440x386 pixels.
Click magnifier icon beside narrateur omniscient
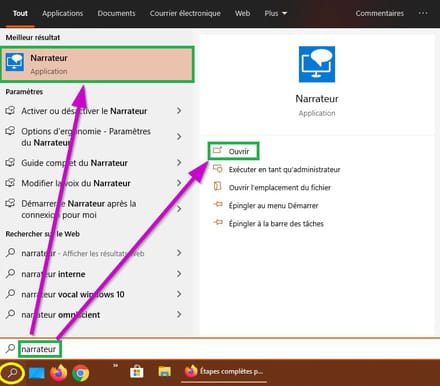point(10,314)
